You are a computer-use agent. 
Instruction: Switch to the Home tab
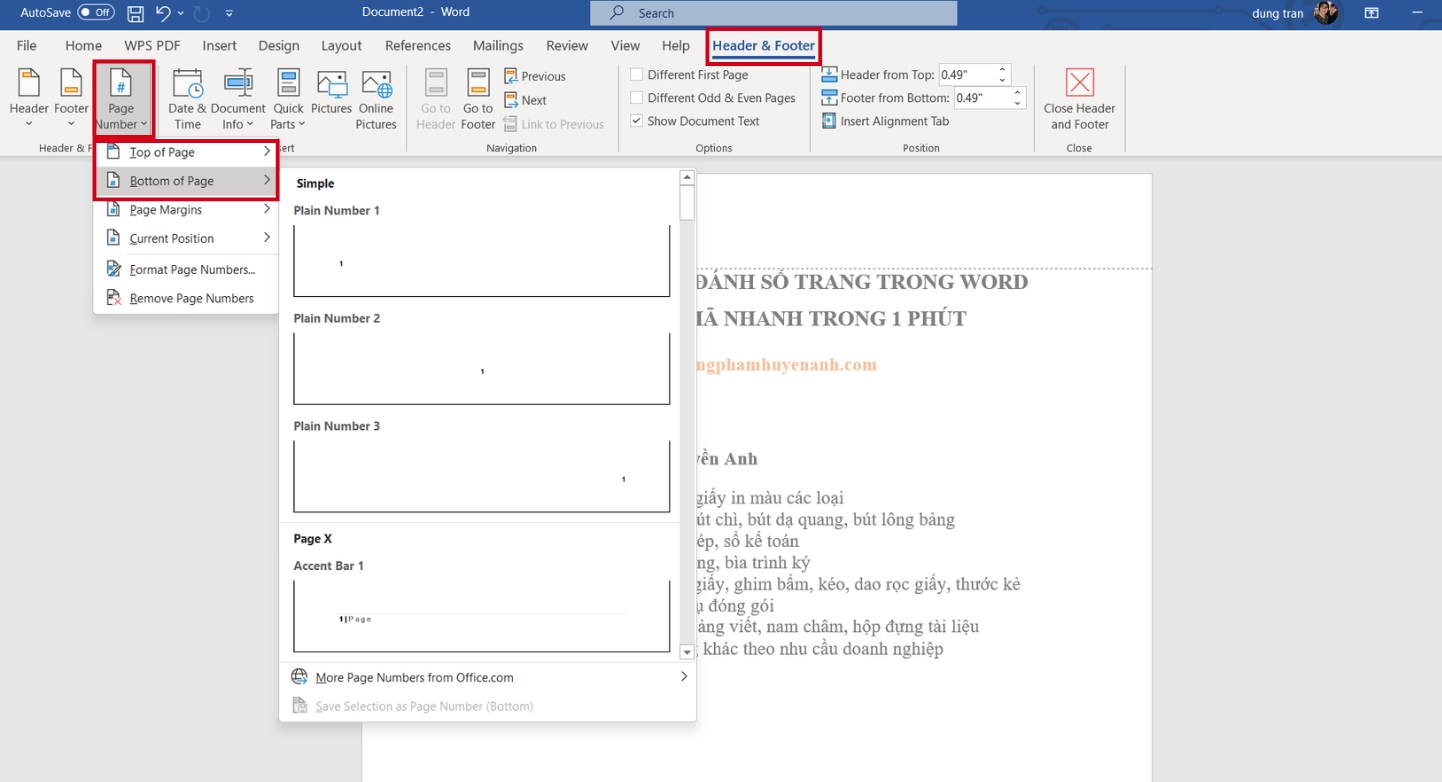point(83,45)
